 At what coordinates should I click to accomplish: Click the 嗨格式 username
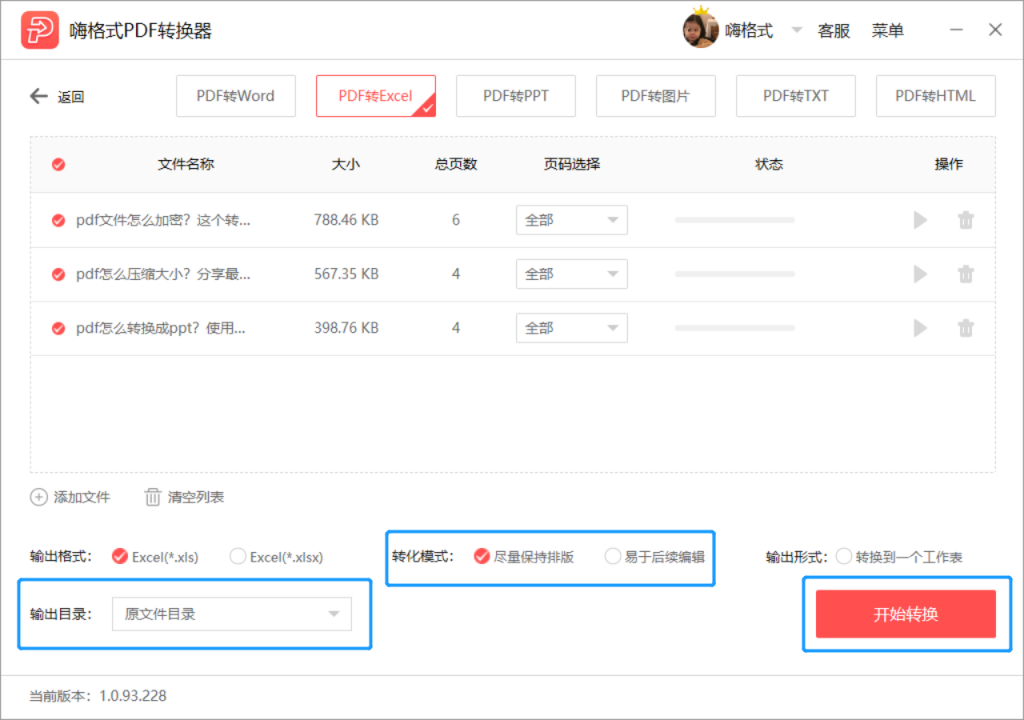click(x=748, y=31)
